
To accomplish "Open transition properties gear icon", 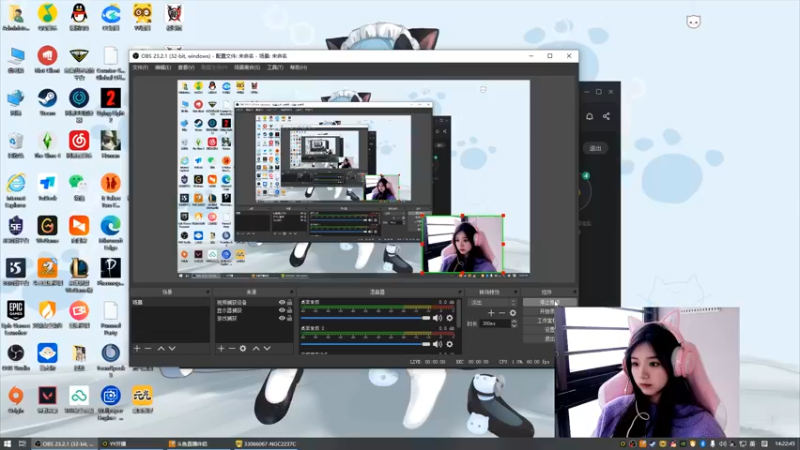I will (513, 313).
